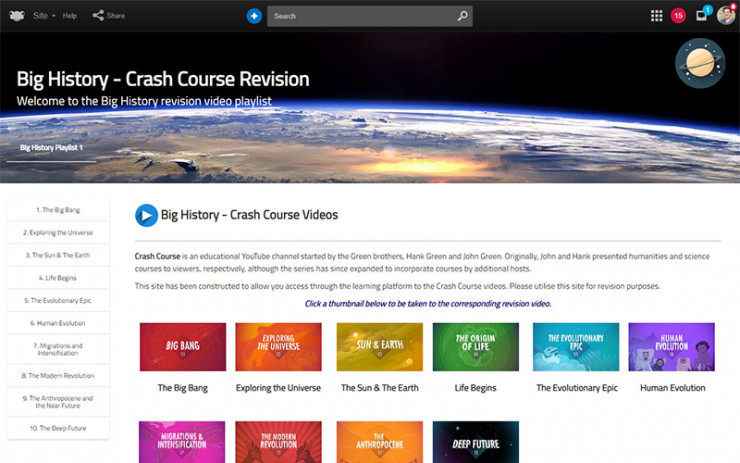Open sidebar item 5. The Evolutionary Epic
The width and height of the screenshot is (740, 463).
click(x=58, y=301)
